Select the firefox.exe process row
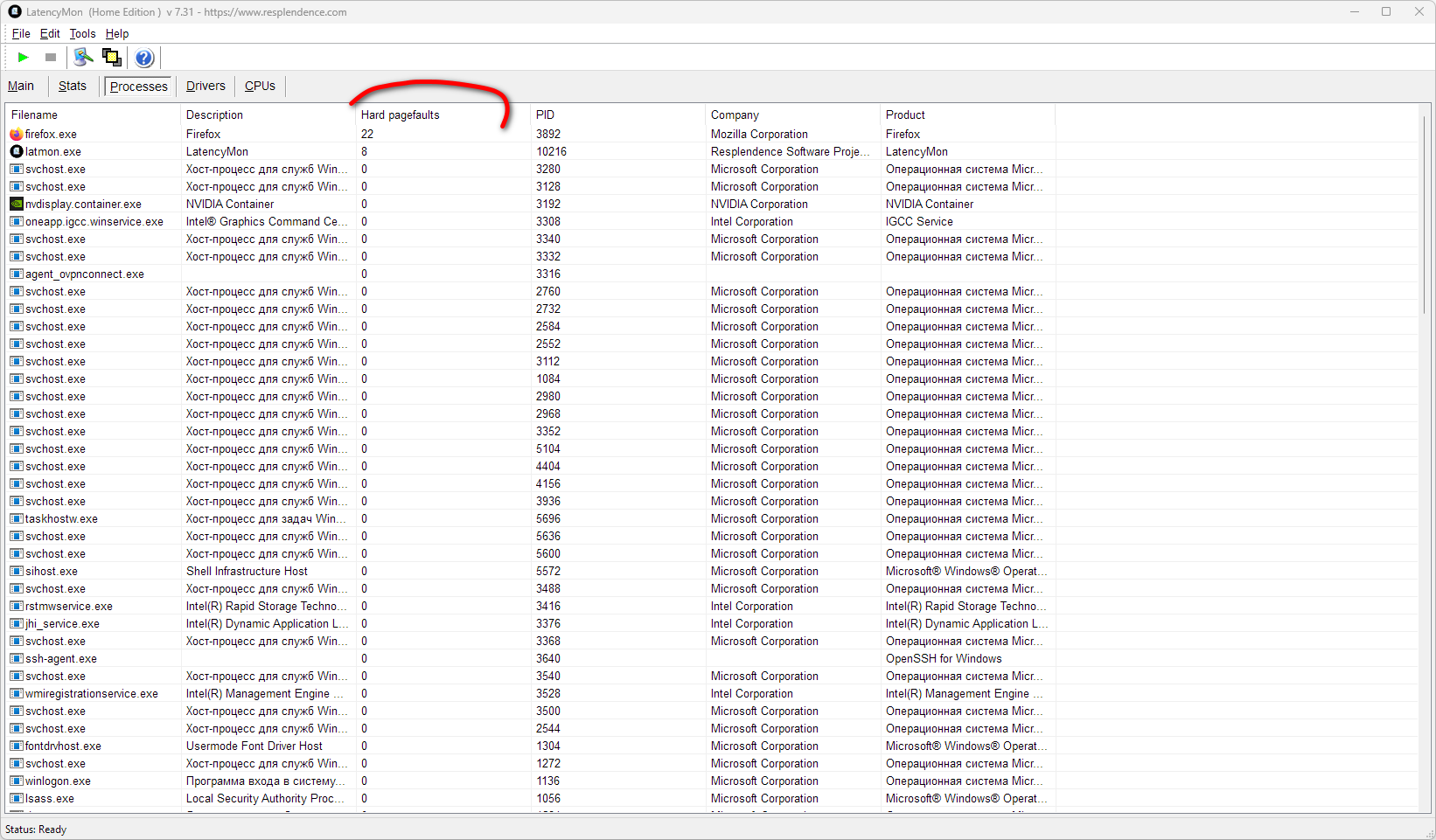The image size is (1436, 840). click(x=711, y=135)
